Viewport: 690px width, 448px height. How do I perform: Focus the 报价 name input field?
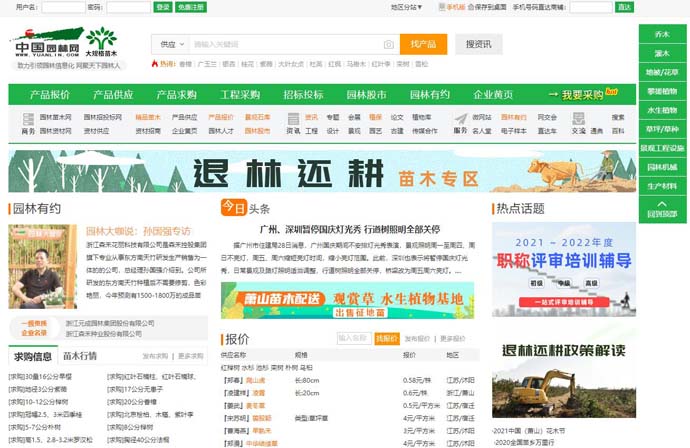[x=355, y=338]
